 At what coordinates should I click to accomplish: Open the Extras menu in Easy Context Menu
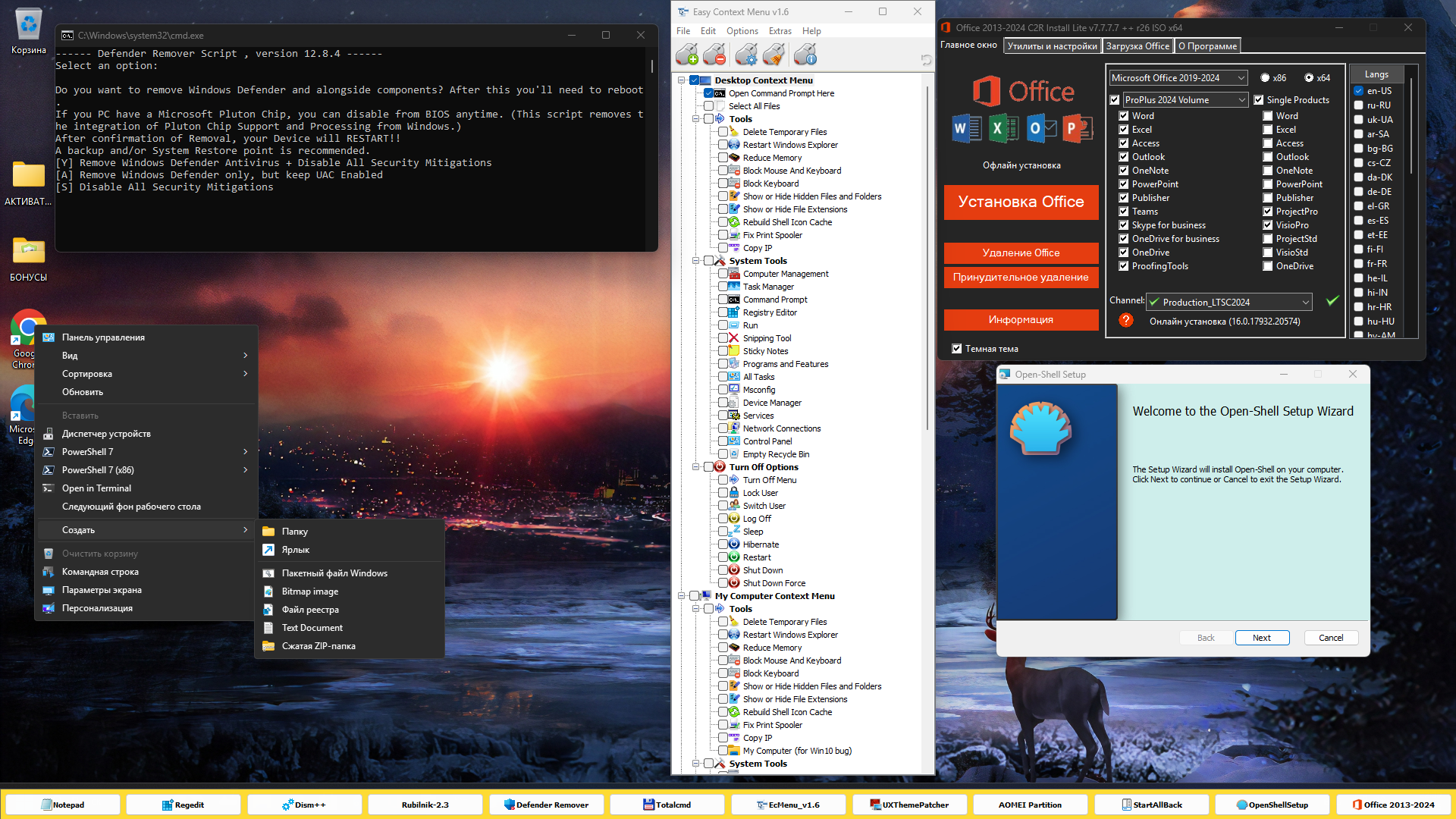tap(780, 31)
